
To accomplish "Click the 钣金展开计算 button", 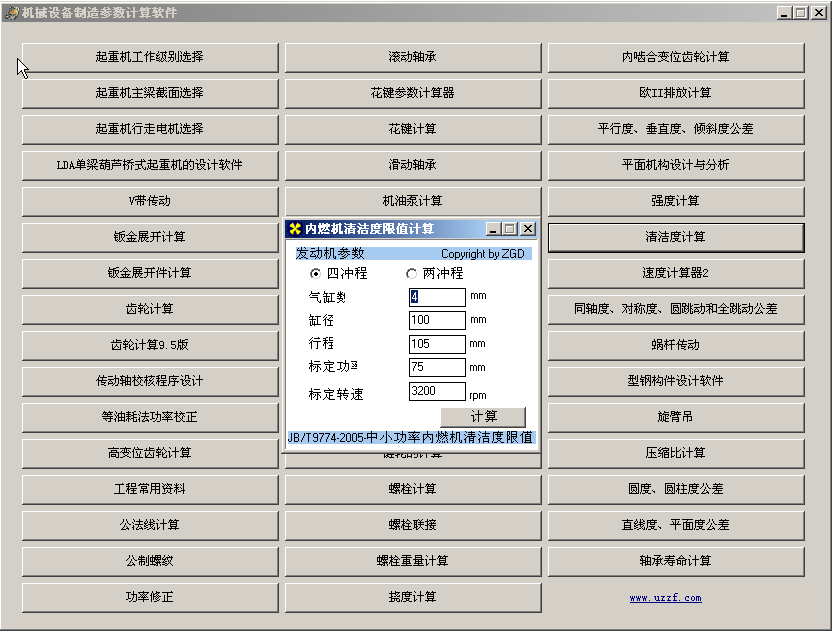I will click(150, 237).
